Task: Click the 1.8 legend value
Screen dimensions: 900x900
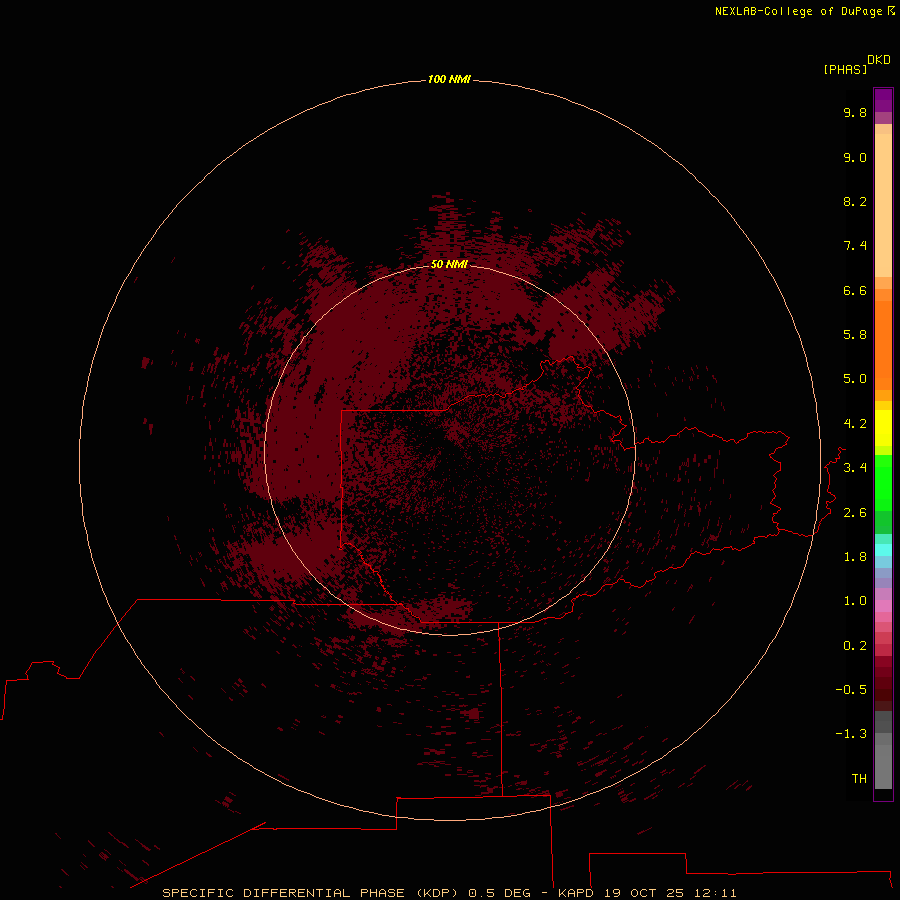Action: click(x=855, y=557)
